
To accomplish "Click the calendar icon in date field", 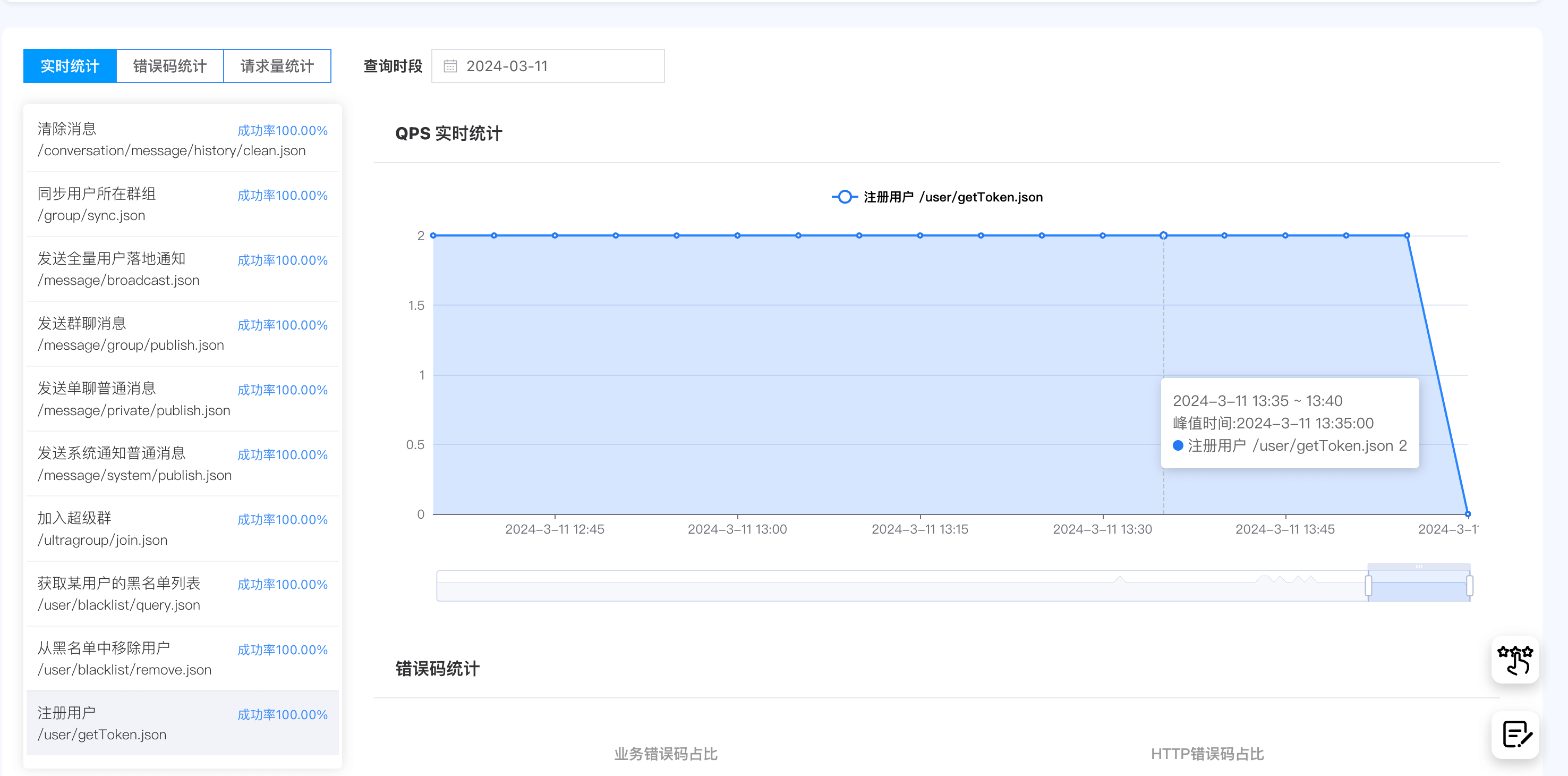I will click(450, 66).
